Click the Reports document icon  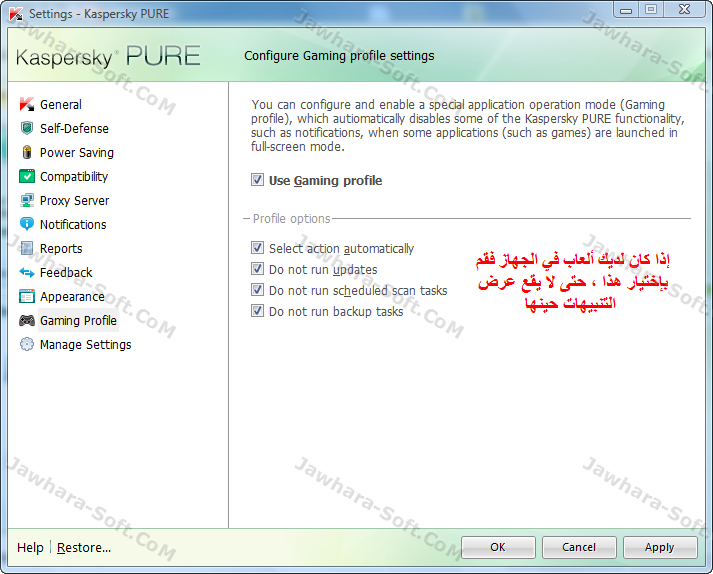tap(27, 248)
